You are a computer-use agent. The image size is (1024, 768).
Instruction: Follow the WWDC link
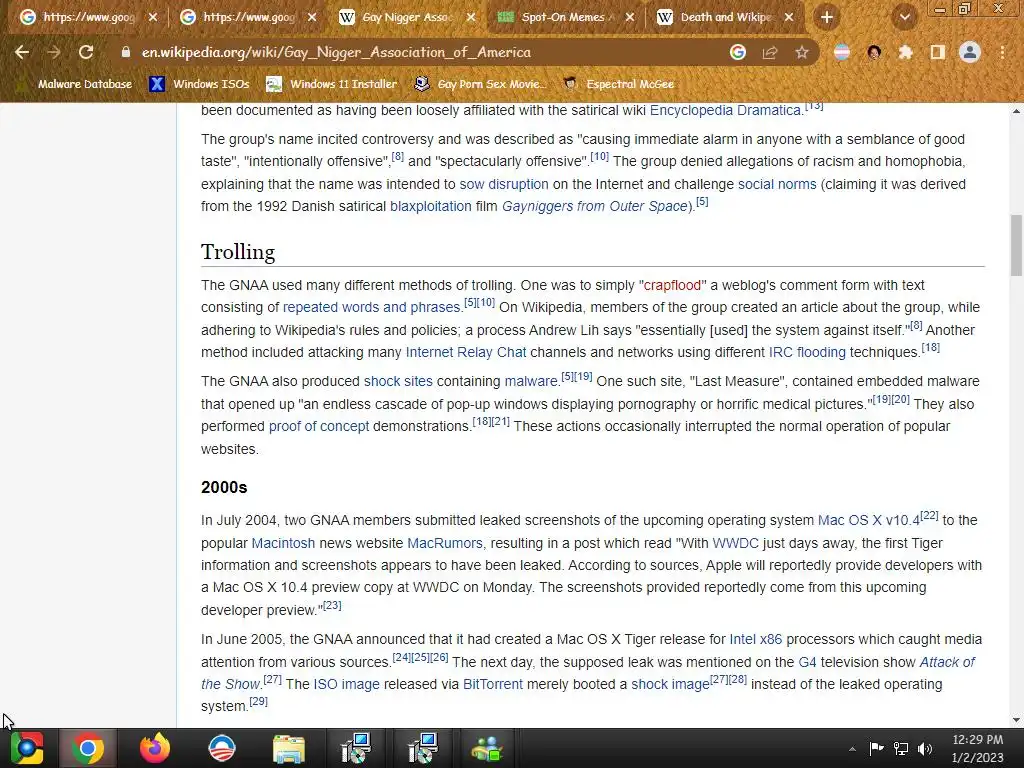[x=735, y=543]
